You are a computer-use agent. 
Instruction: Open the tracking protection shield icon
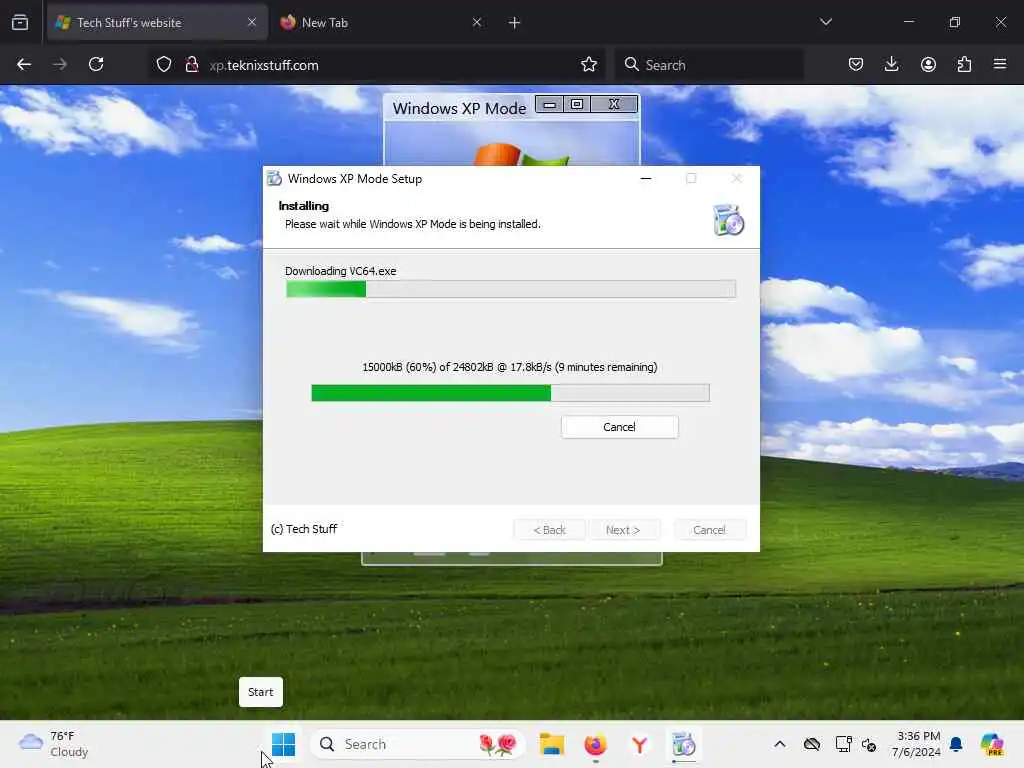pyautogui.click(x=164, y=65)
